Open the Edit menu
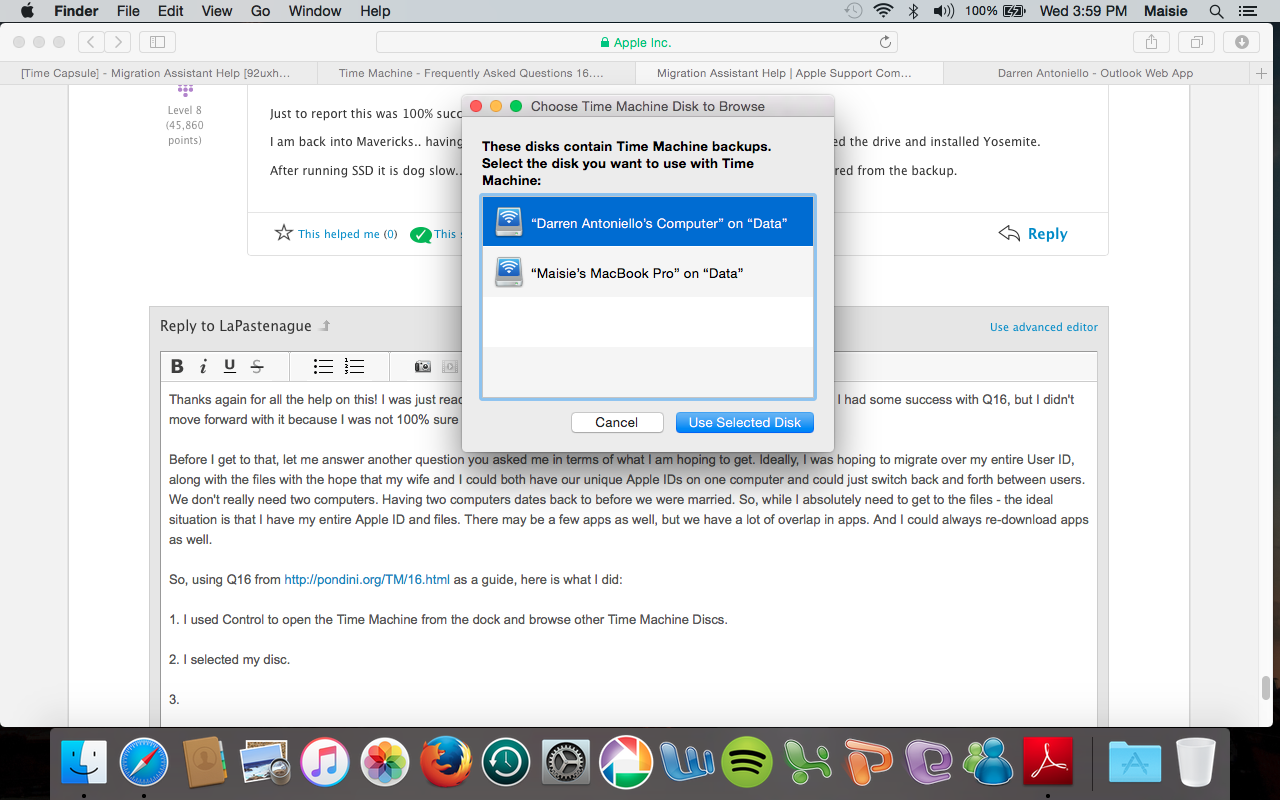Screen dimensions: 1280x800 click(171, 11)
